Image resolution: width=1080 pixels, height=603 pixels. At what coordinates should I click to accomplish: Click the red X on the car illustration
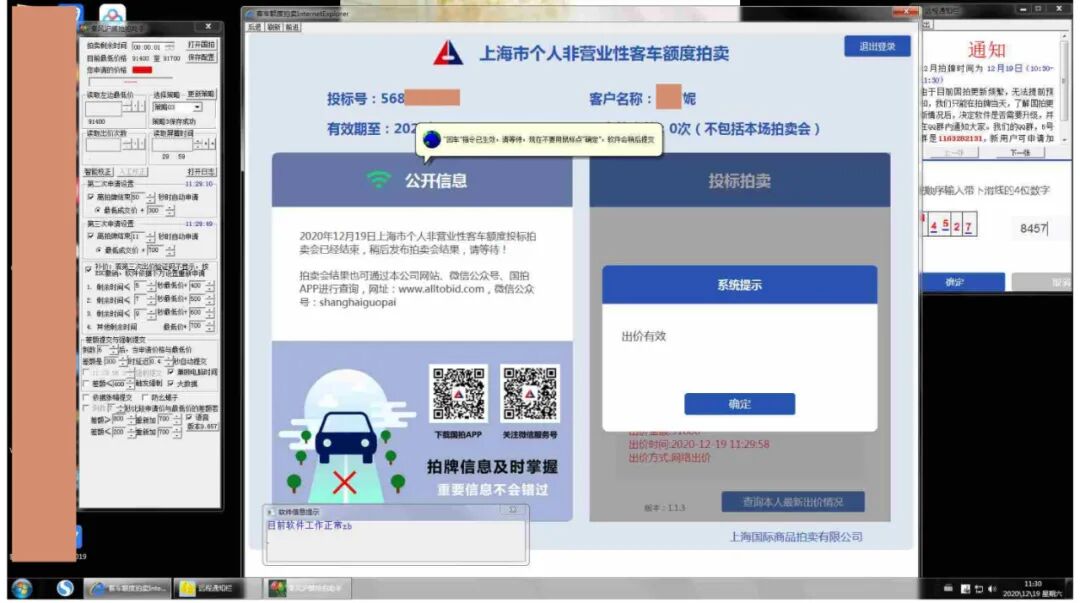coord(345,480)
